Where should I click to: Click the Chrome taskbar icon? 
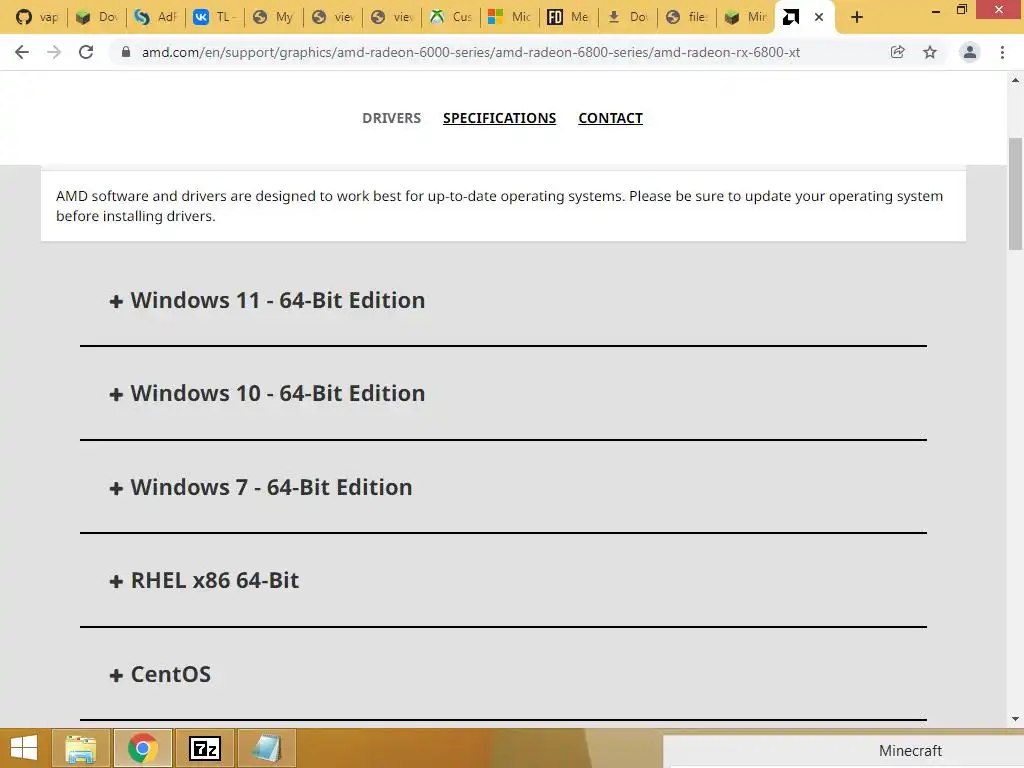coord(143,748)
